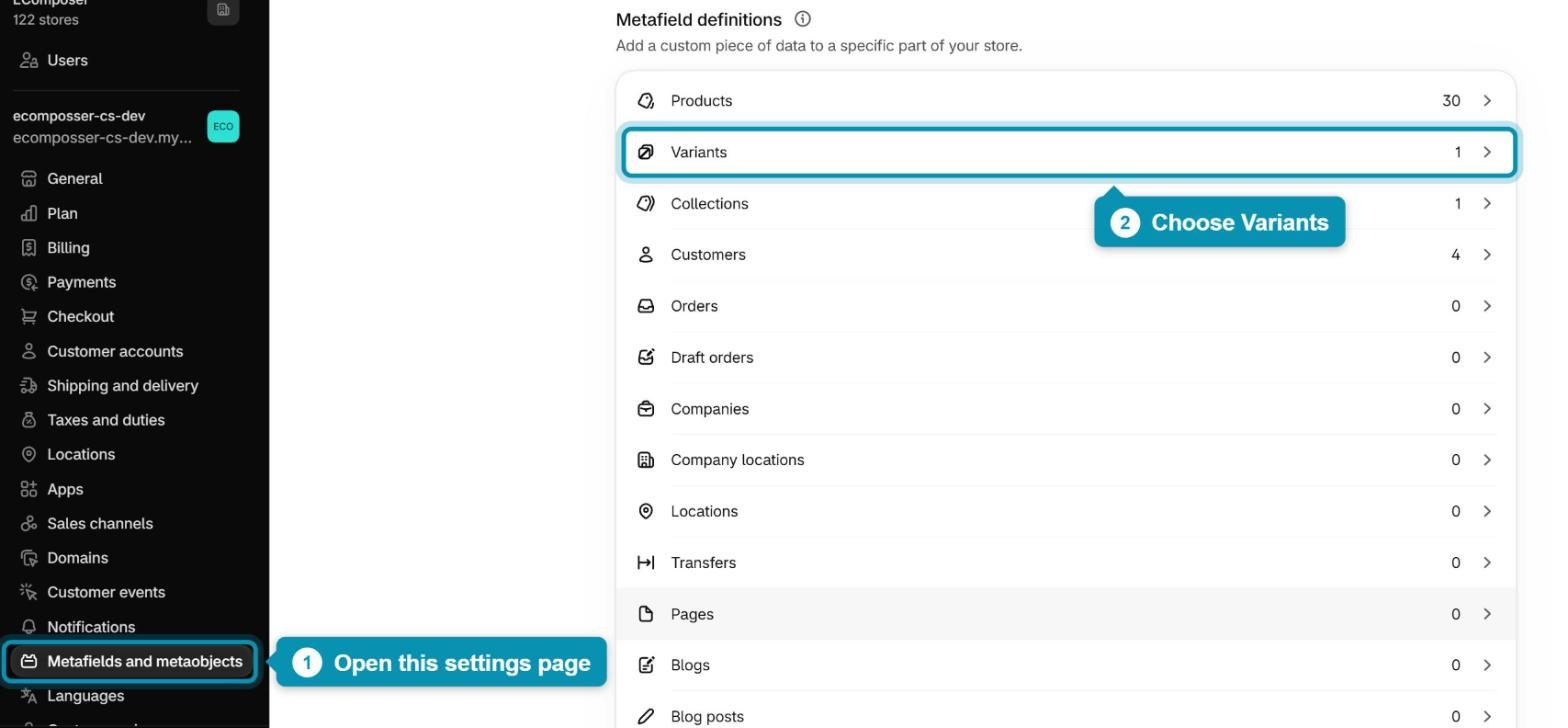The width and height of the screenshot is (1568, 728).
Task: Click the Products row icon
Action: [646, 101]
